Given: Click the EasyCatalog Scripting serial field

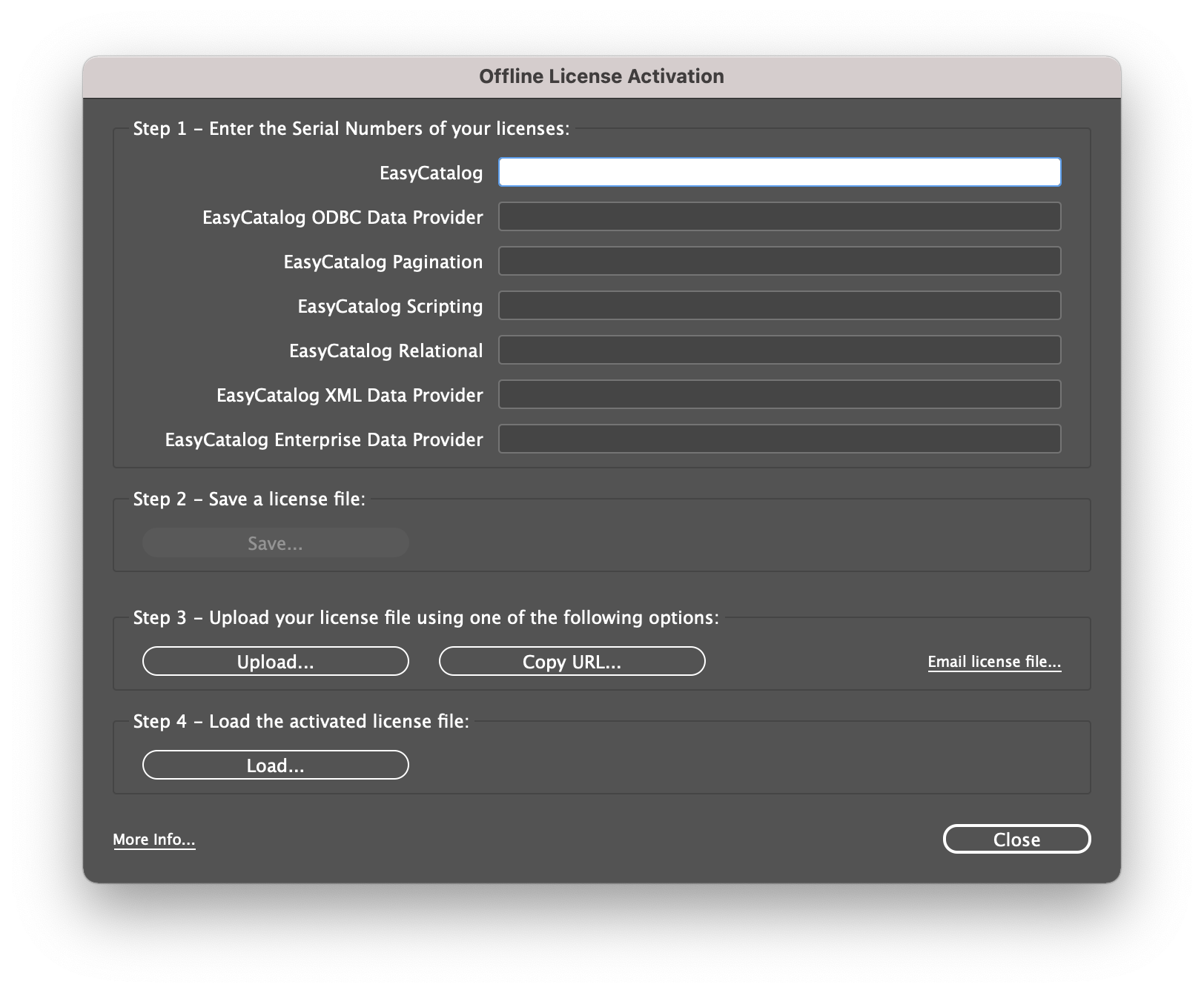Looking at the screenshot, I should click(x=779, y=305).
